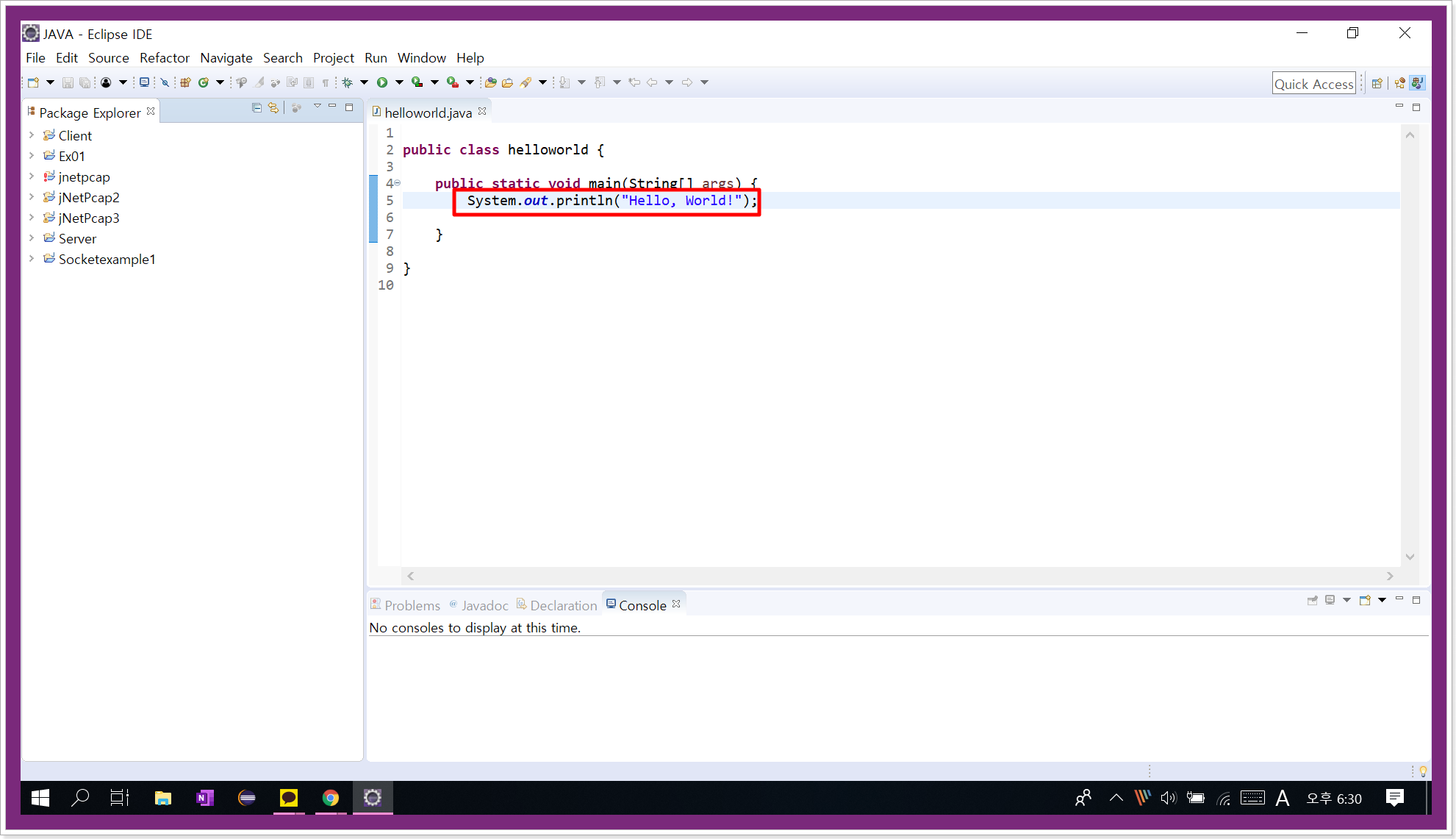Viewport: 1456px width, 839px height.
Task: Close the Package Explorer view
Action: [x=151, y=111]
